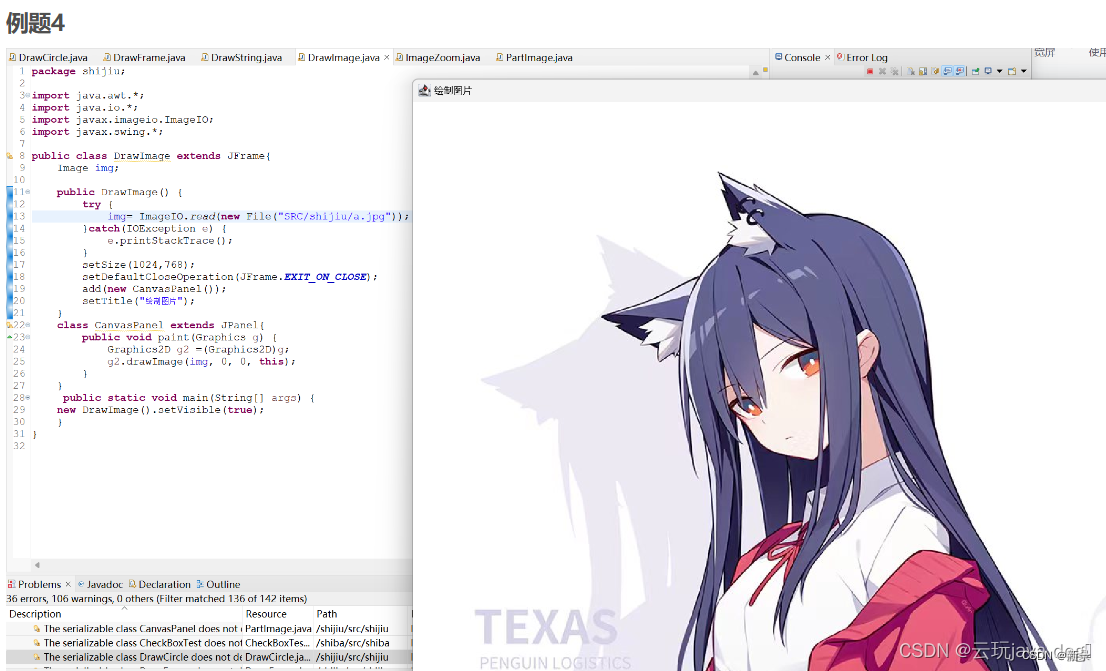Collapse the CanvasPanel class at line 22
Image resolution: width=1106 pixels, height=671 pixels.
(x=28, y=325)
